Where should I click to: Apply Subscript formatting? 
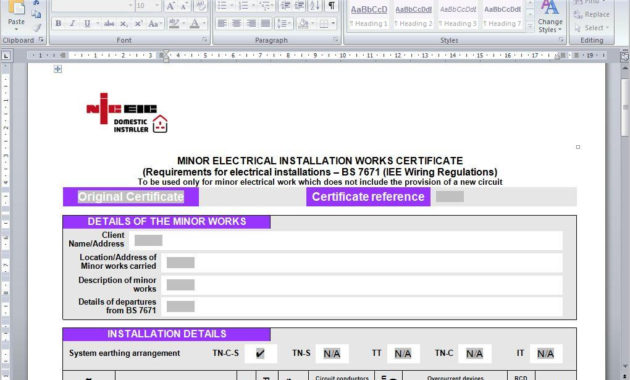[x=124, y=24]
